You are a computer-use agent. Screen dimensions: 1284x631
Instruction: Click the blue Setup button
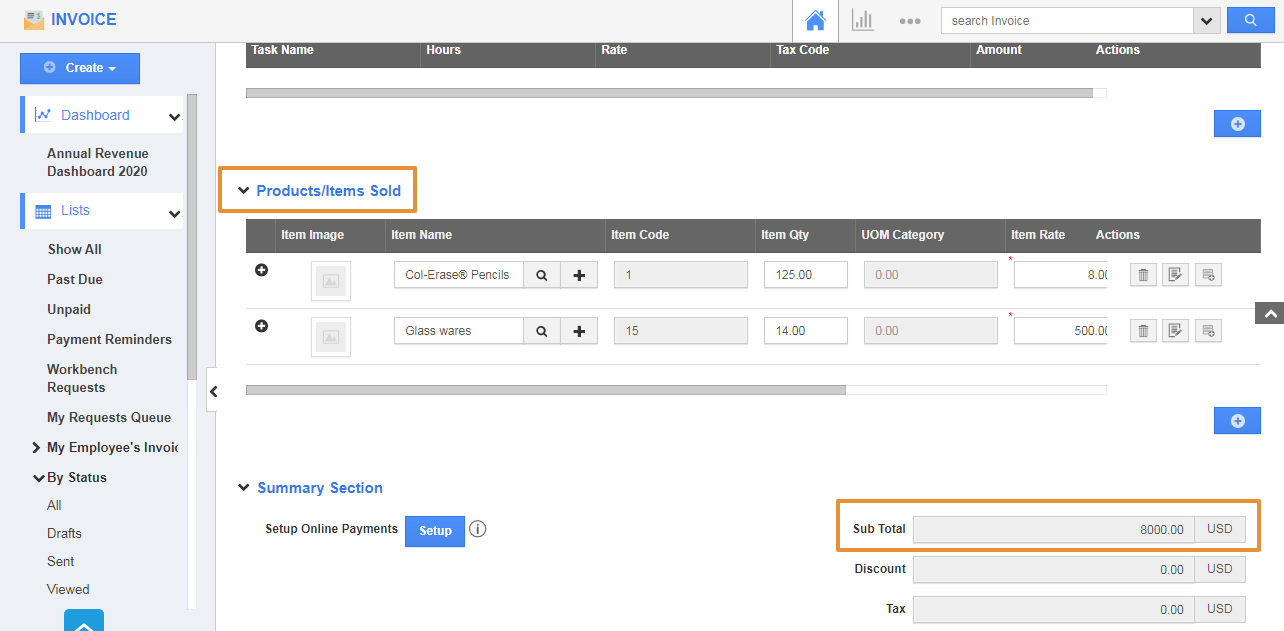(x=435, y=531)
